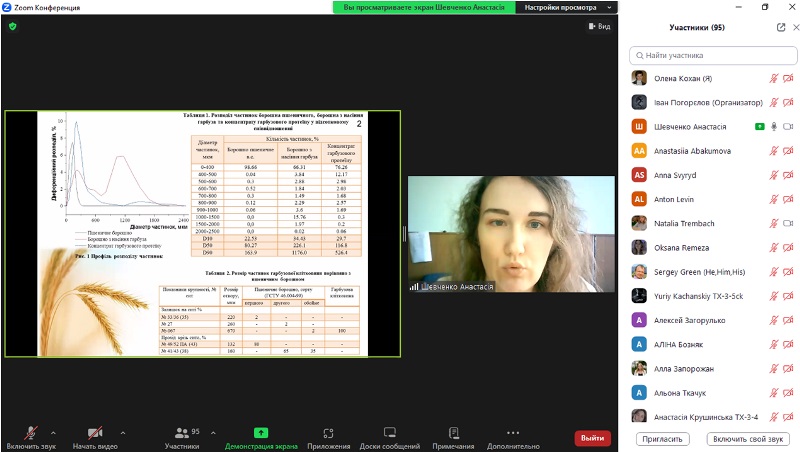Click Включить свой звук button
The height and width of the screenshot is (452, 800).
(748, 439)
